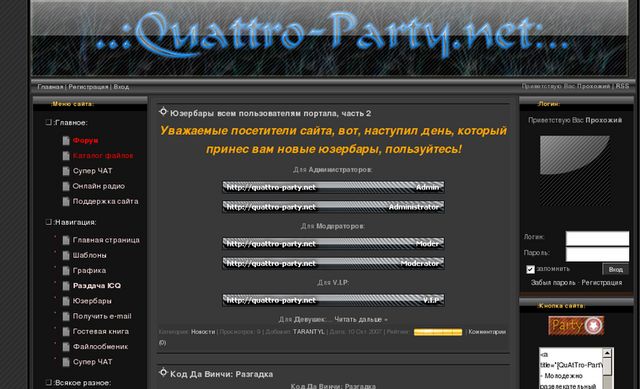Open Регистрация in the top navigation bar

pyautogui.click(x=88, y=87)
